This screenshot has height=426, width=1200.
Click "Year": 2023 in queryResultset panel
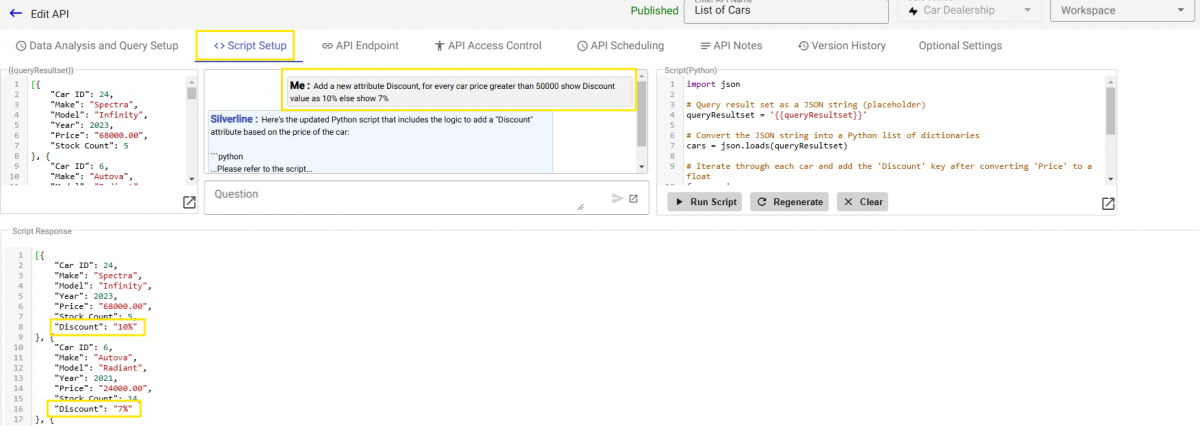[x=79, y=125]
